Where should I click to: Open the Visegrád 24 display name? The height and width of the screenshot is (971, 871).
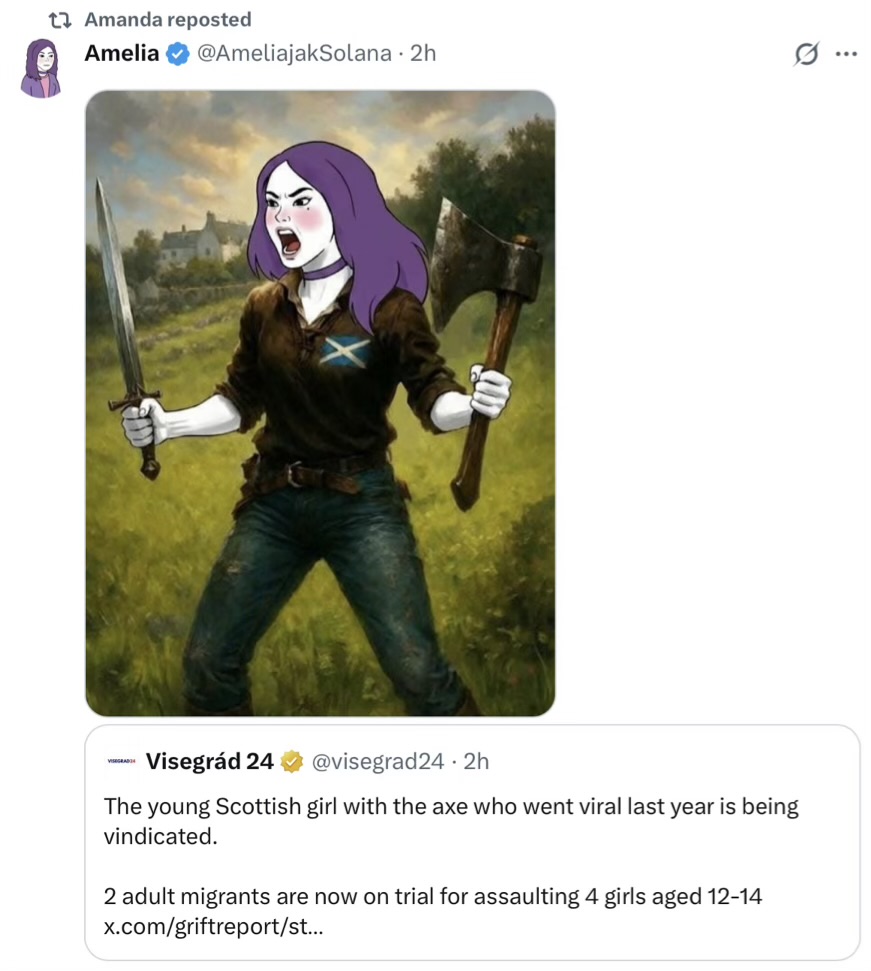[209, 762]
